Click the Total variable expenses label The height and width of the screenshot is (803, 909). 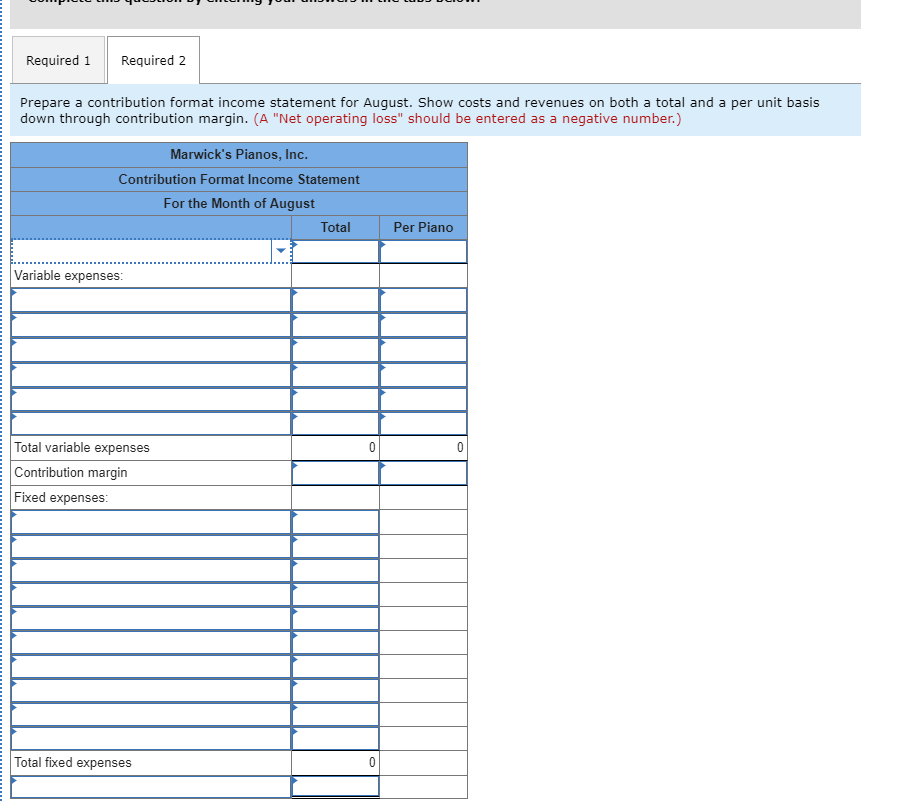[82, 448]
